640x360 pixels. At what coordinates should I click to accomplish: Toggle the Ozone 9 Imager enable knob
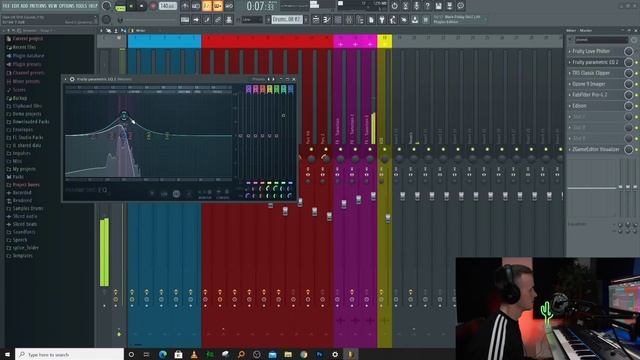pyautogui.click(x=629, y=84)
